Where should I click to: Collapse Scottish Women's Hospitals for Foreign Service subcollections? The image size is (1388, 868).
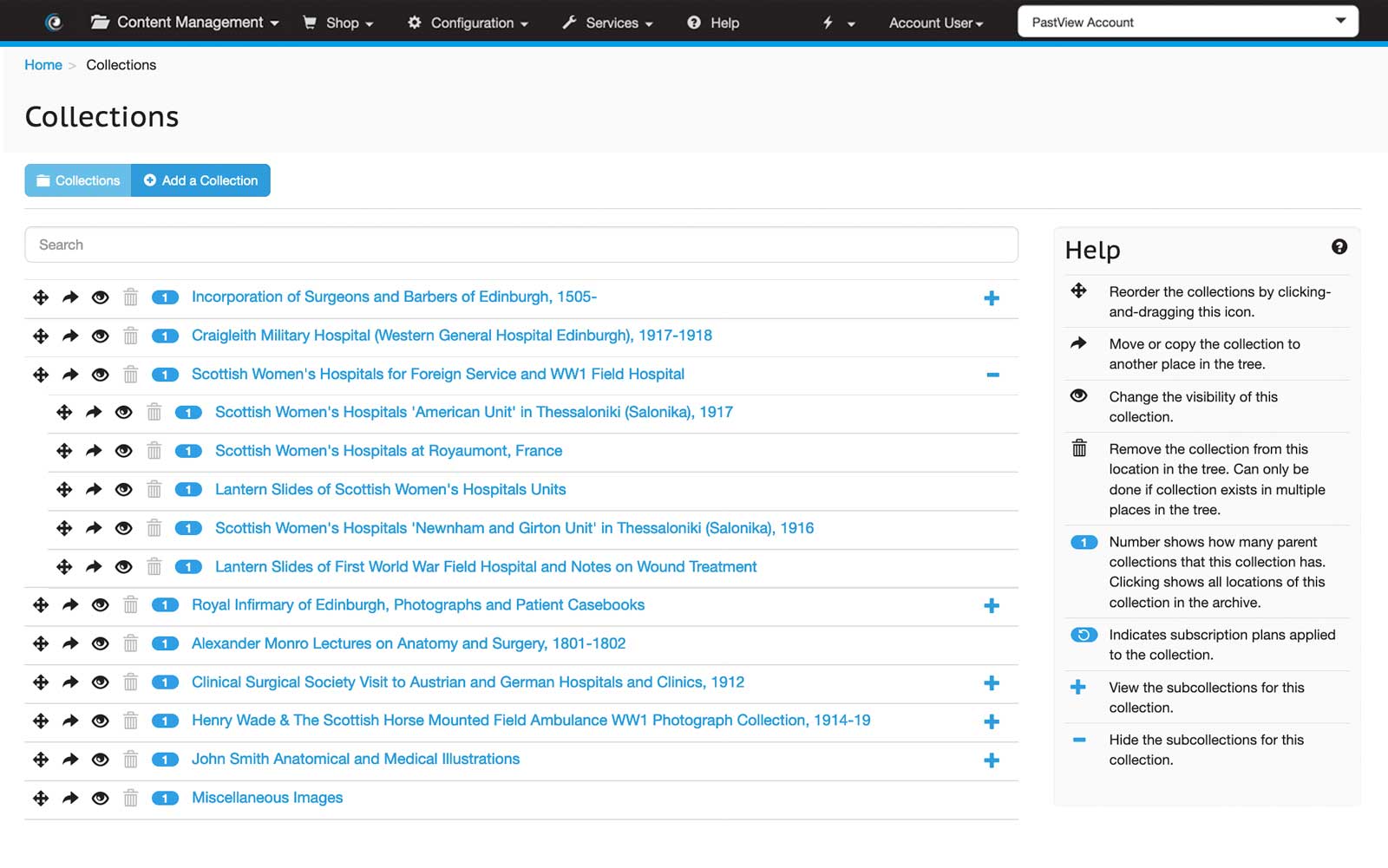992,375
